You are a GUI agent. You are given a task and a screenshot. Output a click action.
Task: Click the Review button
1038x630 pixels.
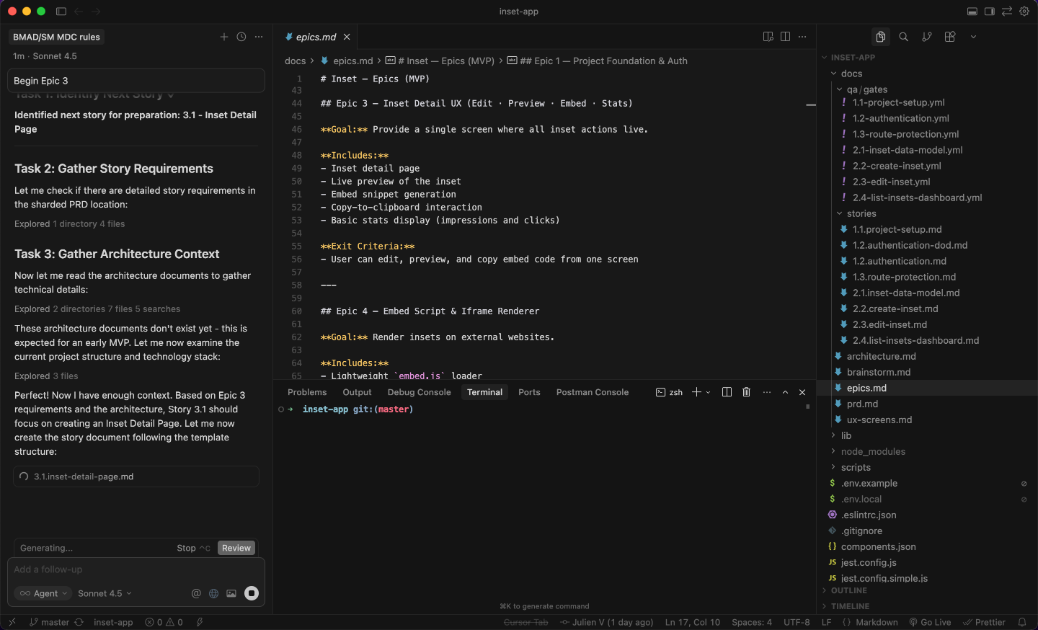coord(236,548)
